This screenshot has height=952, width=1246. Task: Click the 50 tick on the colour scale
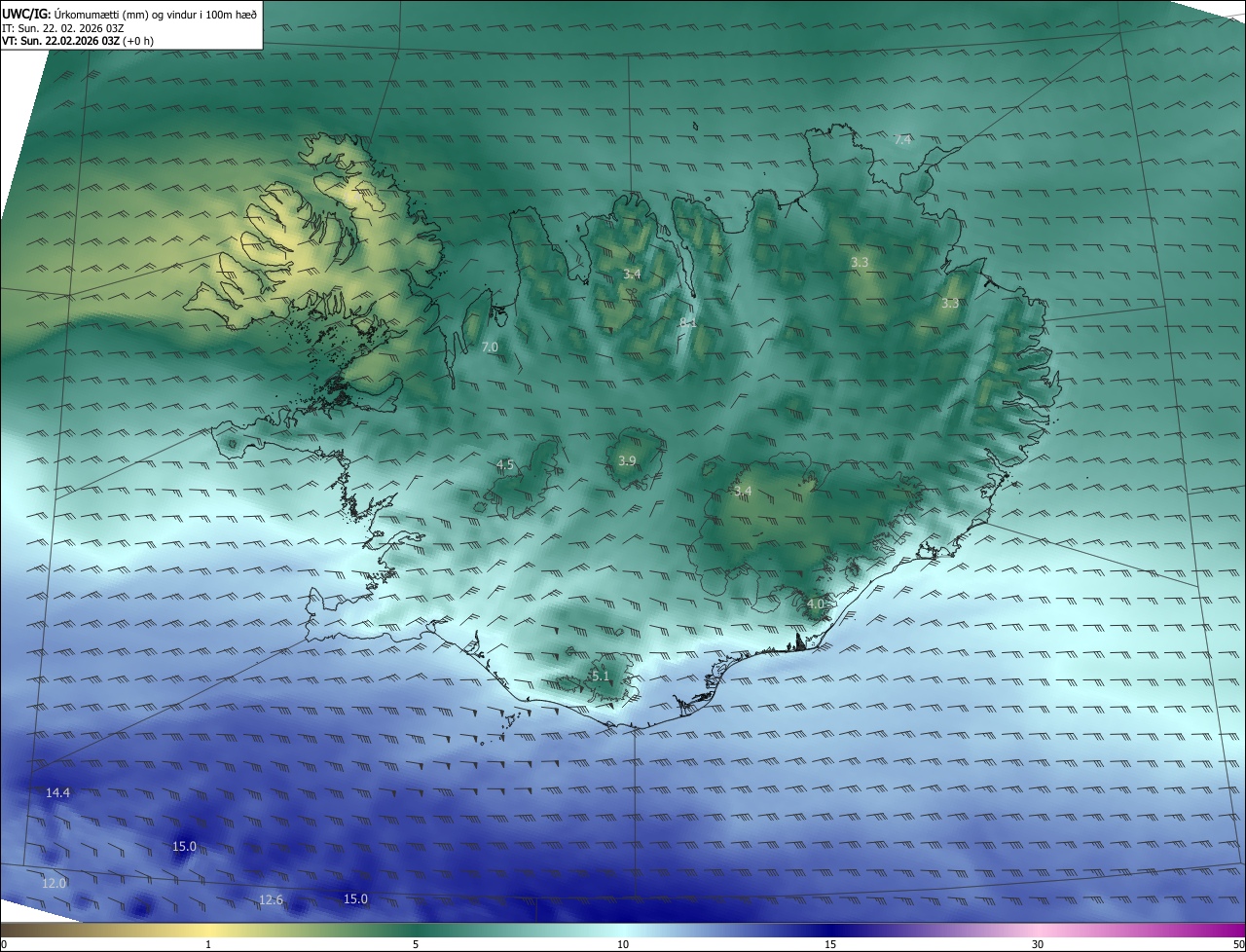1238,944
